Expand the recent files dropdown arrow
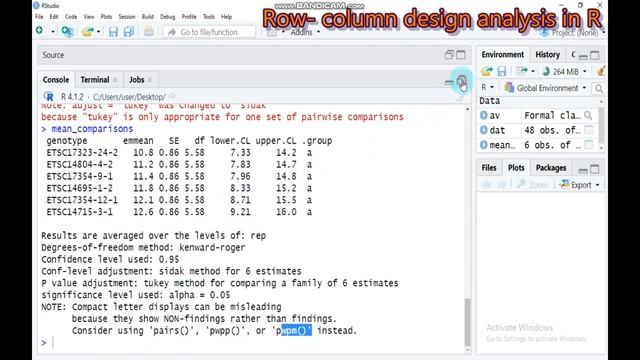Viewport: 640px width, 360px height. point(98,32)
